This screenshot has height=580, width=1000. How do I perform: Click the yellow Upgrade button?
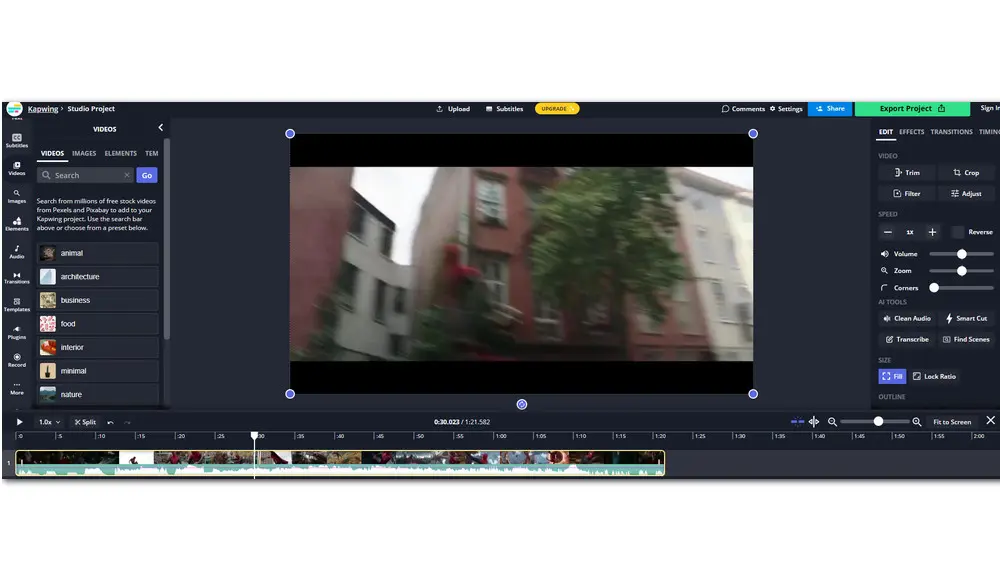point(557,108)
